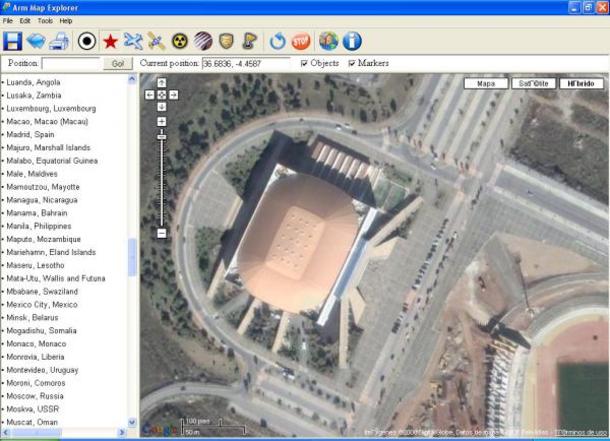
Task: Select Lusaka, Zambia in the list
Action: tap(33, 95)
